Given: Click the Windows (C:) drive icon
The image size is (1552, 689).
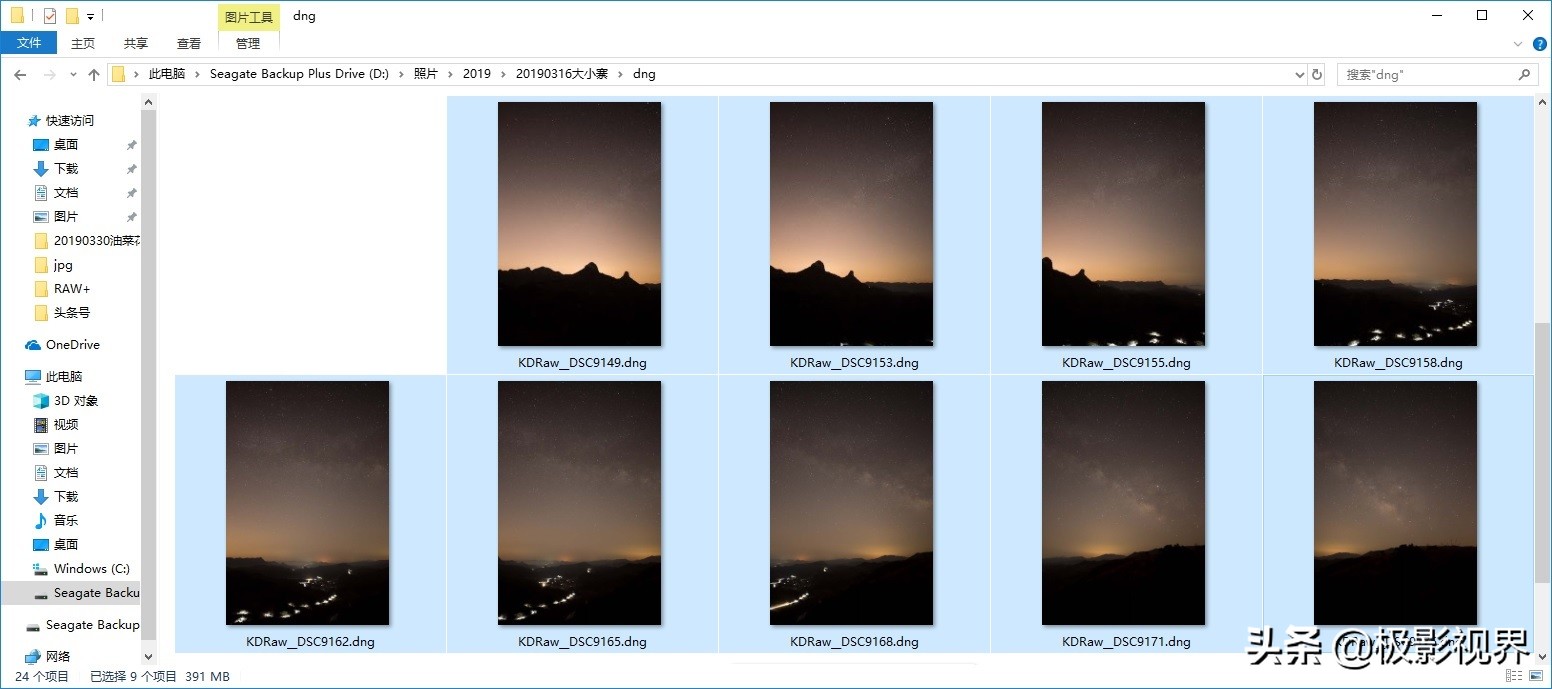Looking at the screenshot, I should (x=41, y=569).
